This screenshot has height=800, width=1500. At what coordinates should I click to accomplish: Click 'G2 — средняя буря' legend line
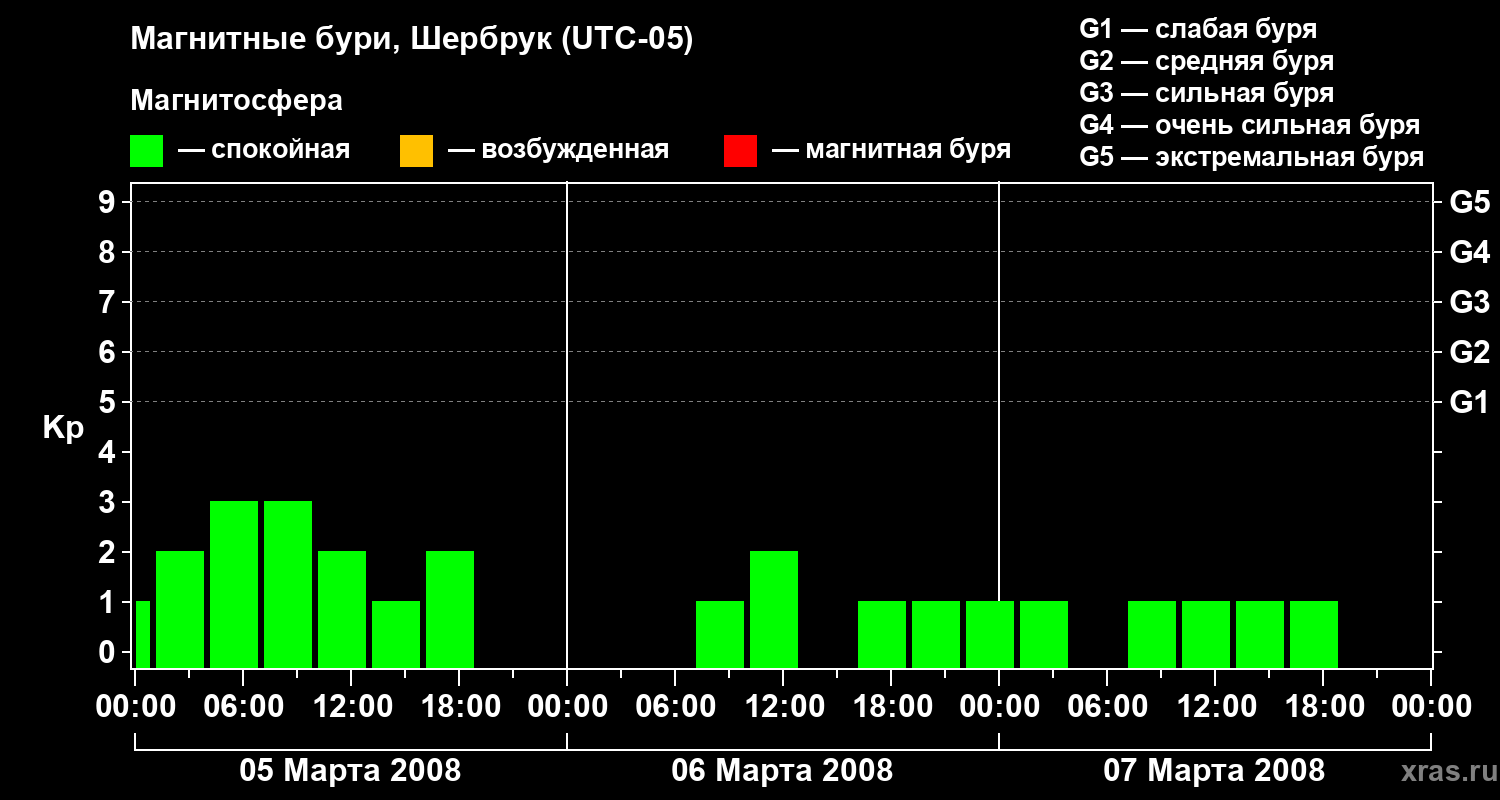1207,61
